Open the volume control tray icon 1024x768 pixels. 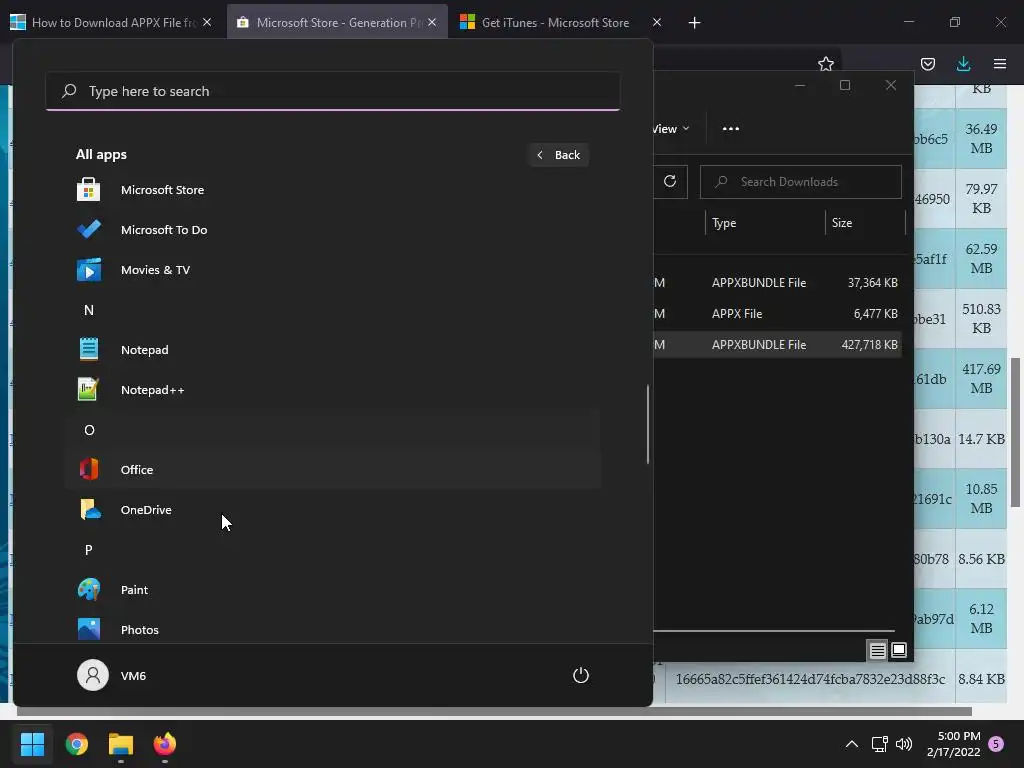(x=904, y=744)
